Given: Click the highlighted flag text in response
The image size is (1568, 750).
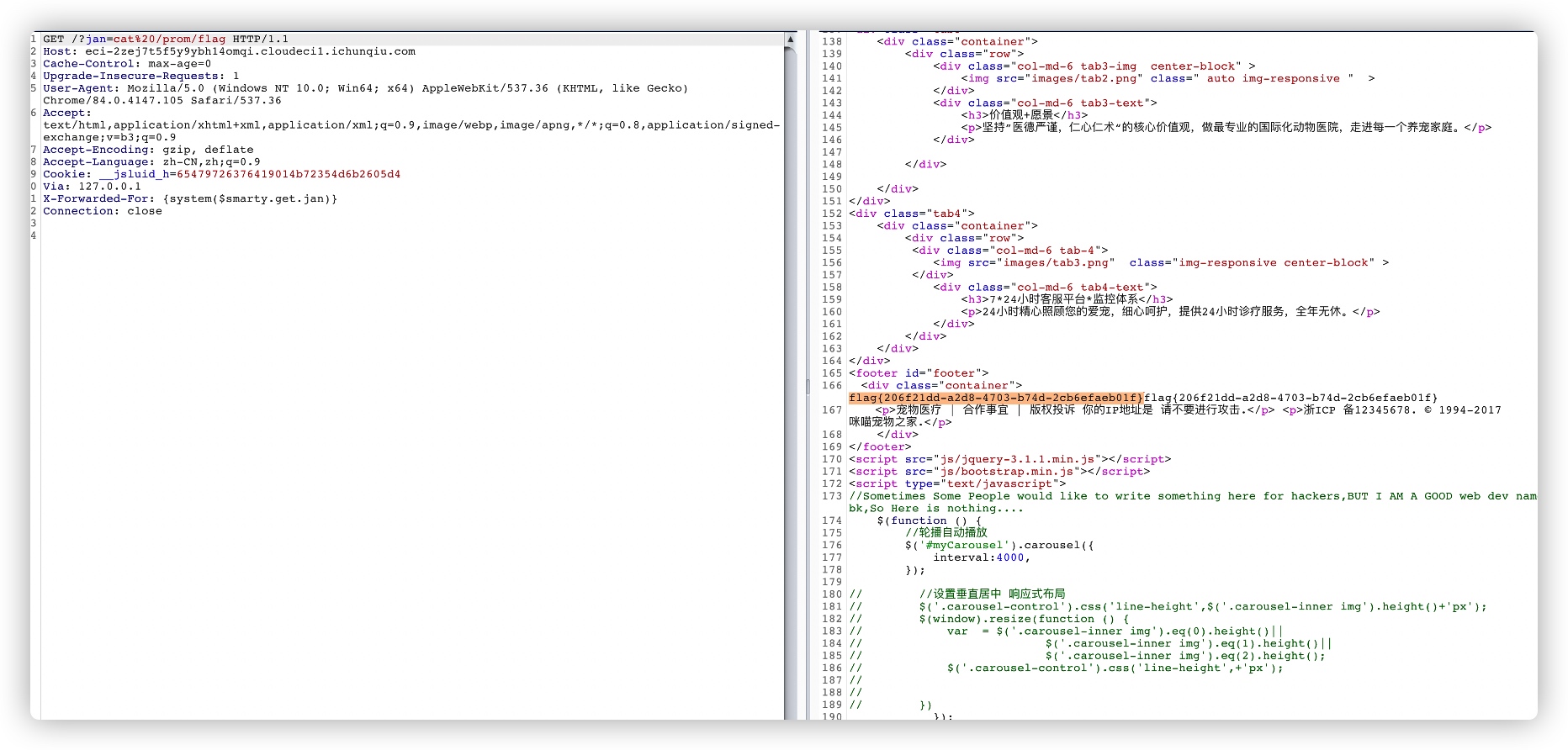Looking at the screenshot, I should pos(996,398).
